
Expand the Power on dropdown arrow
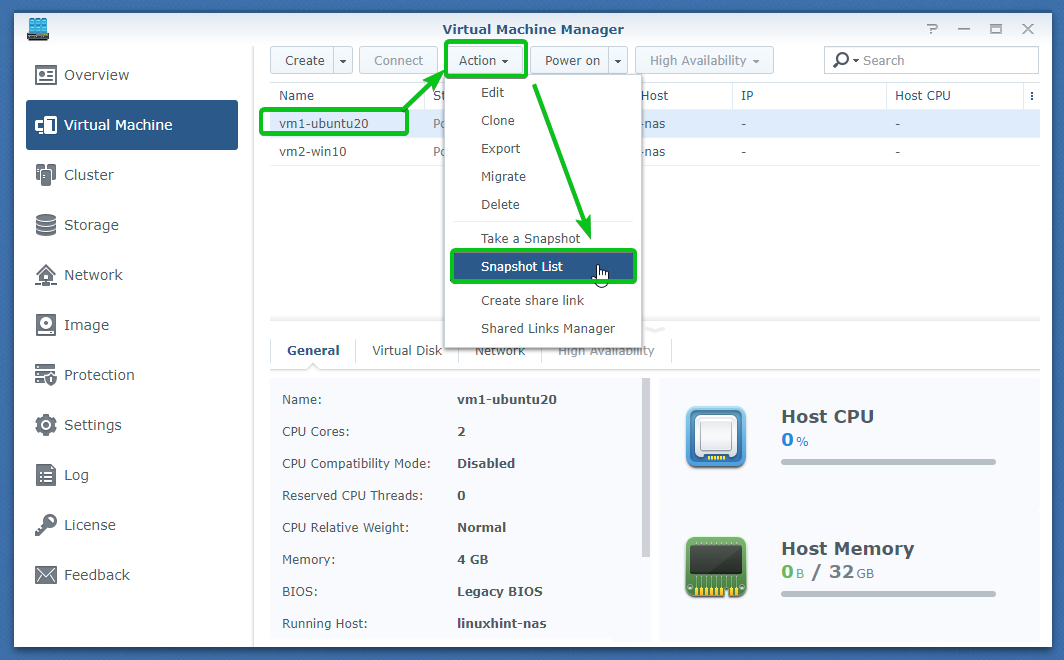click(x=618, y=60)
